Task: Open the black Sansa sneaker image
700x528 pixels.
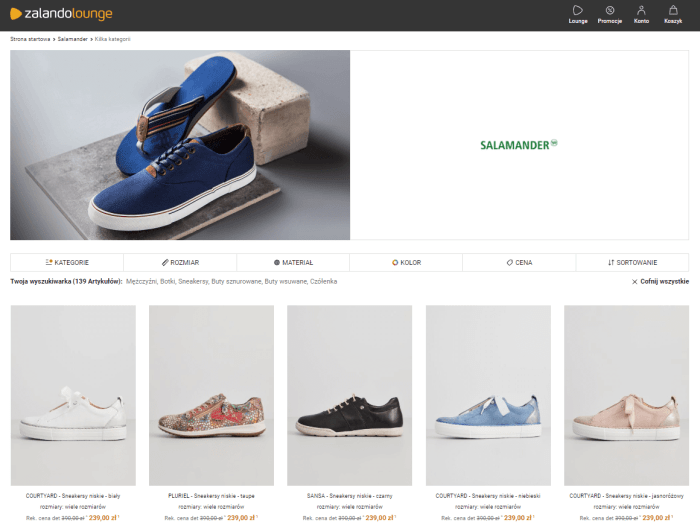Action: [350, 395]
